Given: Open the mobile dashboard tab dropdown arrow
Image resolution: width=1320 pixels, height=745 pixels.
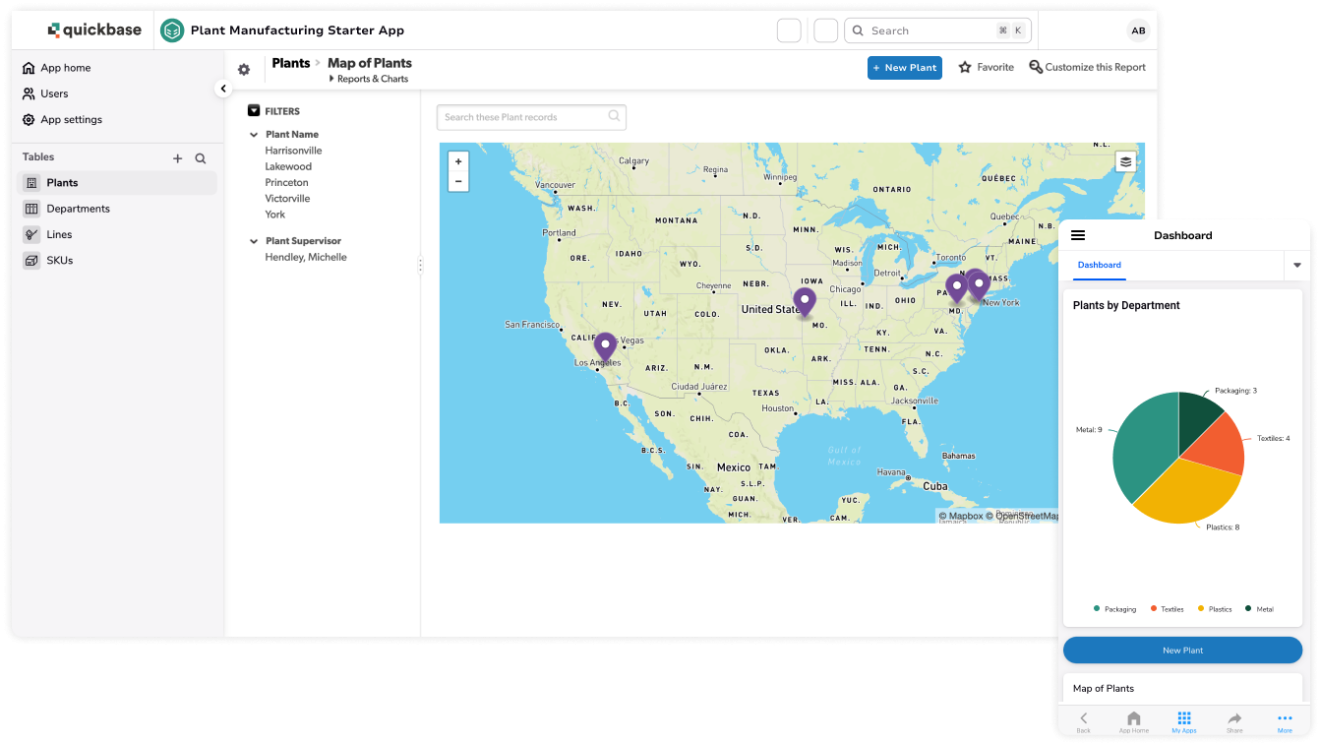Looking at the screenshot, I should tap(1297, 265).
